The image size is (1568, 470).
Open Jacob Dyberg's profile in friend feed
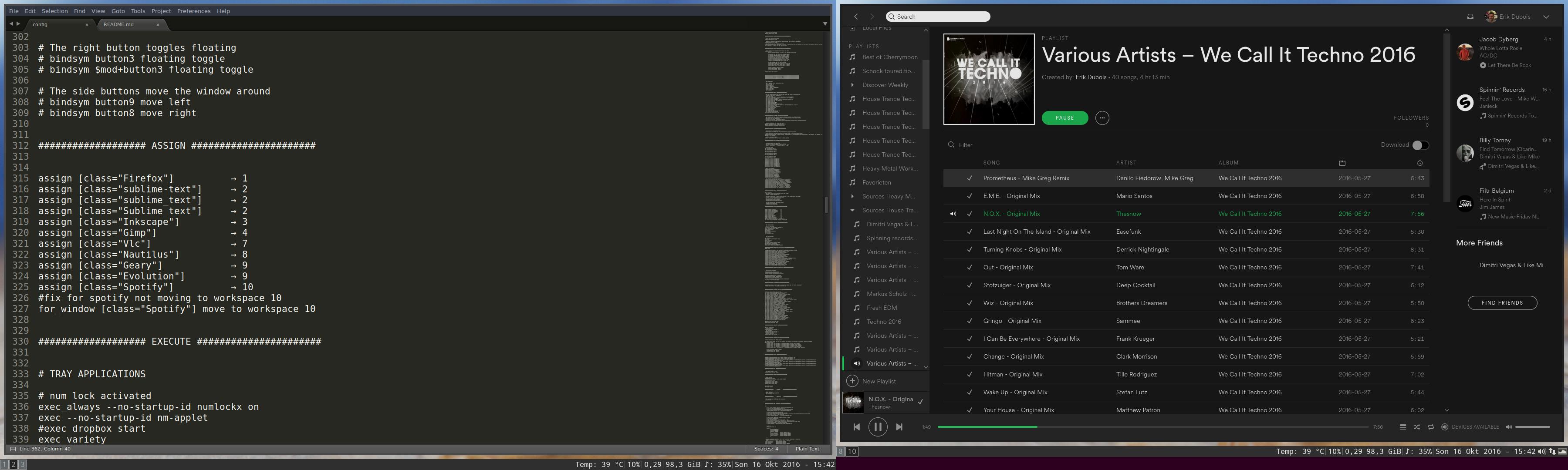(1499, 39)
